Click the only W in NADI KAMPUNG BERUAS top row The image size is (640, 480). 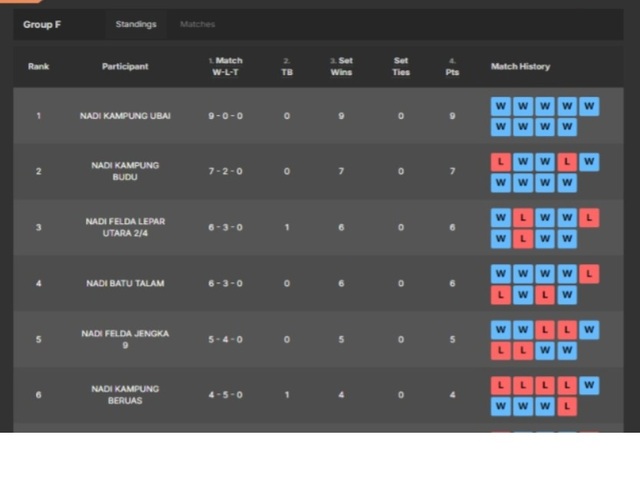589,385
